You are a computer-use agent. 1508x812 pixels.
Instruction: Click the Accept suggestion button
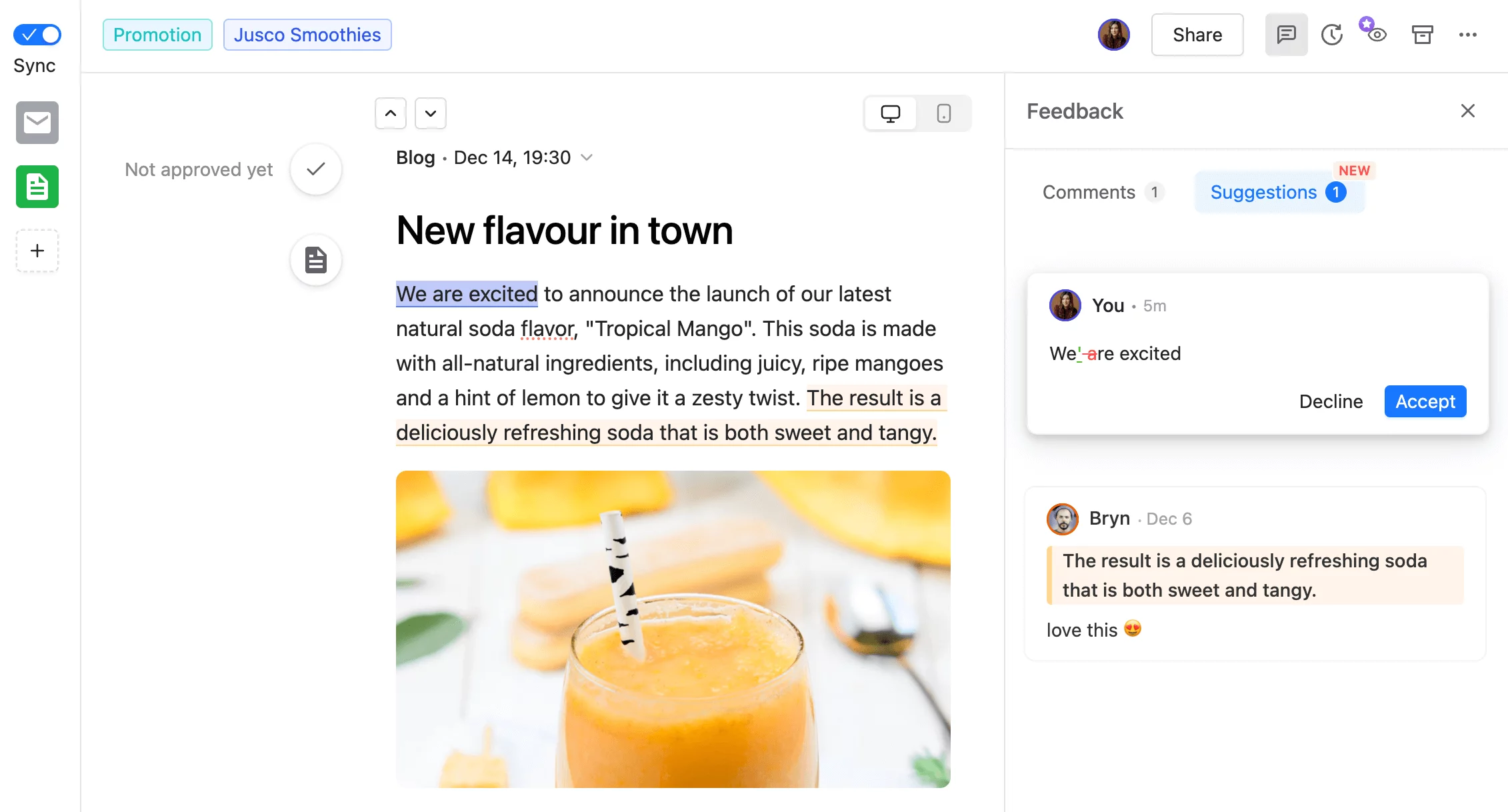click(1425, 401)
